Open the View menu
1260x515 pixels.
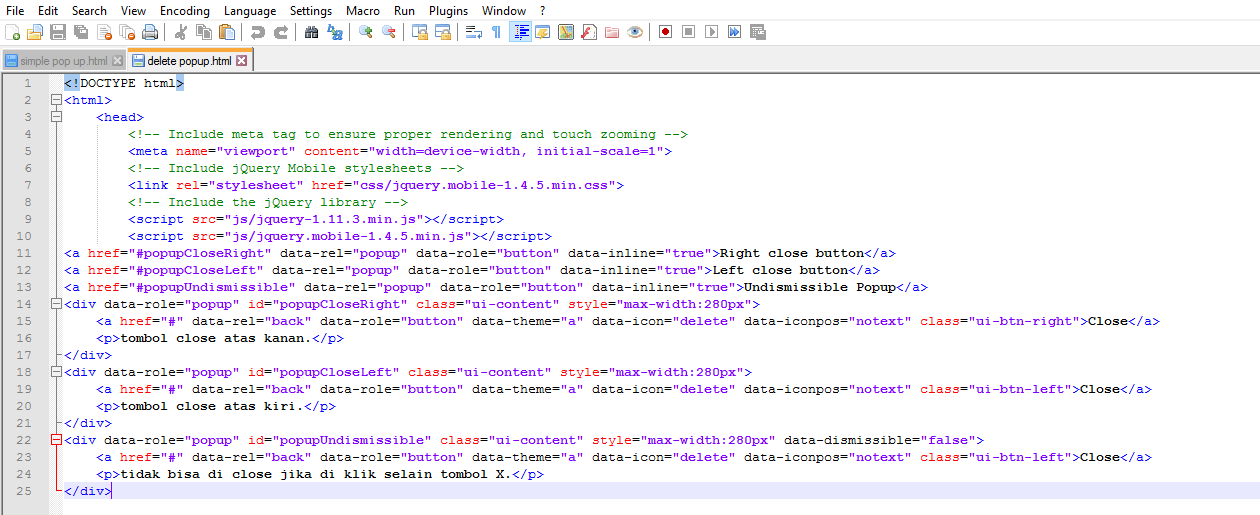click(x=133, y=10)
